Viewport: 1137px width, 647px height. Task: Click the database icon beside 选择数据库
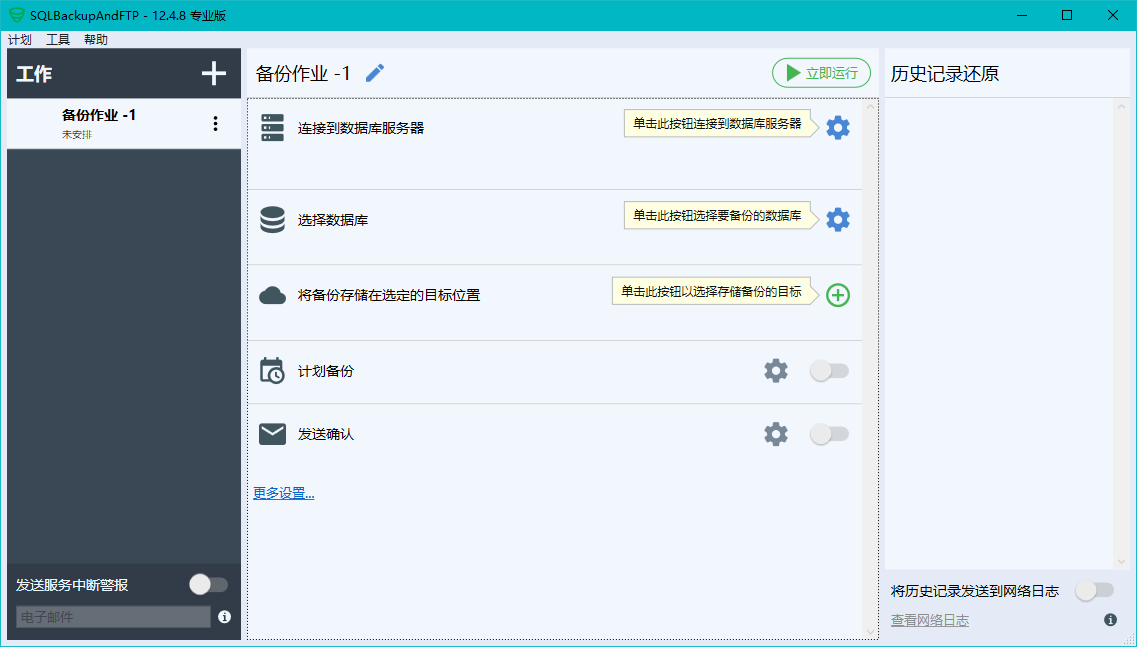273,220
